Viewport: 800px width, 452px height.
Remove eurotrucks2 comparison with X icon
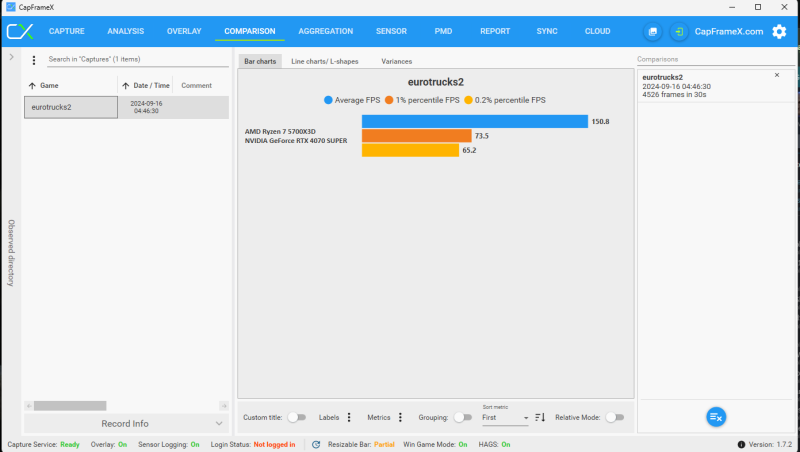click(x=777, y=75)
